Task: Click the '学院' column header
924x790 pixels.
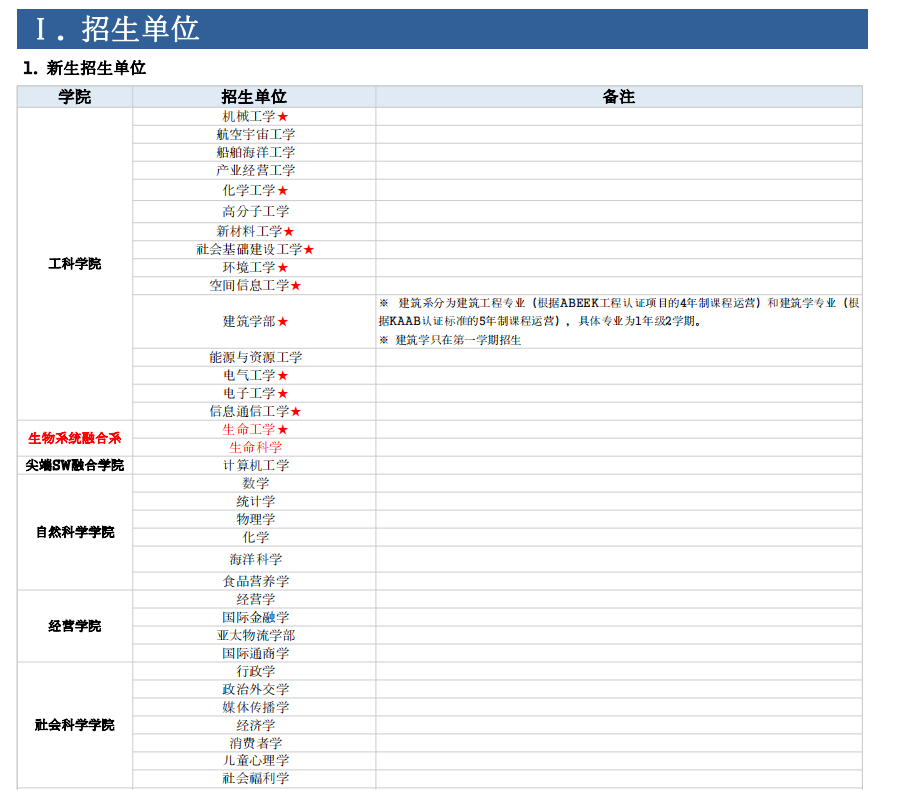Action: [75, 97]
